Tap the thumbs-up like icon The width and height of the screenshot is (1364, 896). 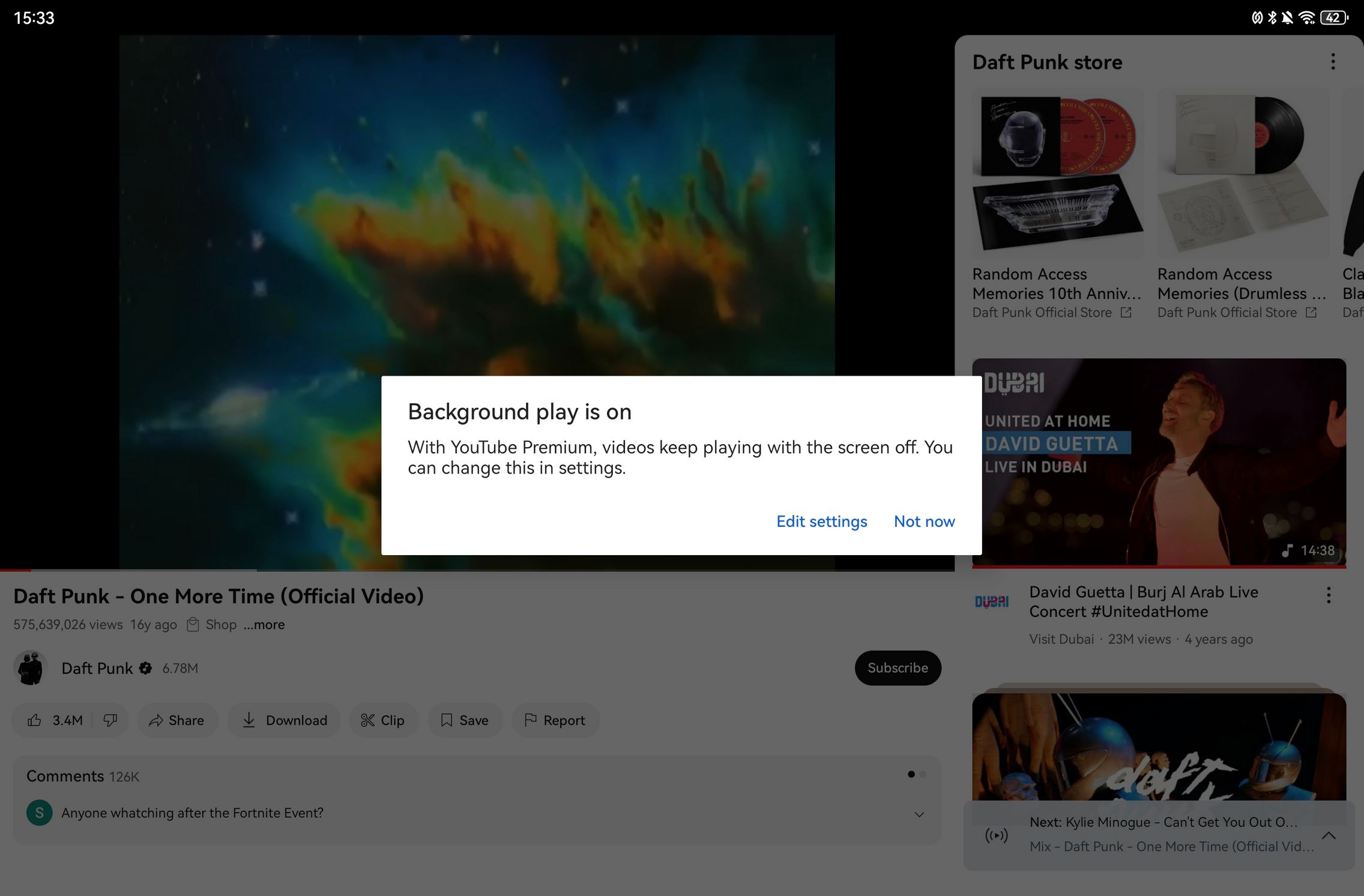point(35,720)
